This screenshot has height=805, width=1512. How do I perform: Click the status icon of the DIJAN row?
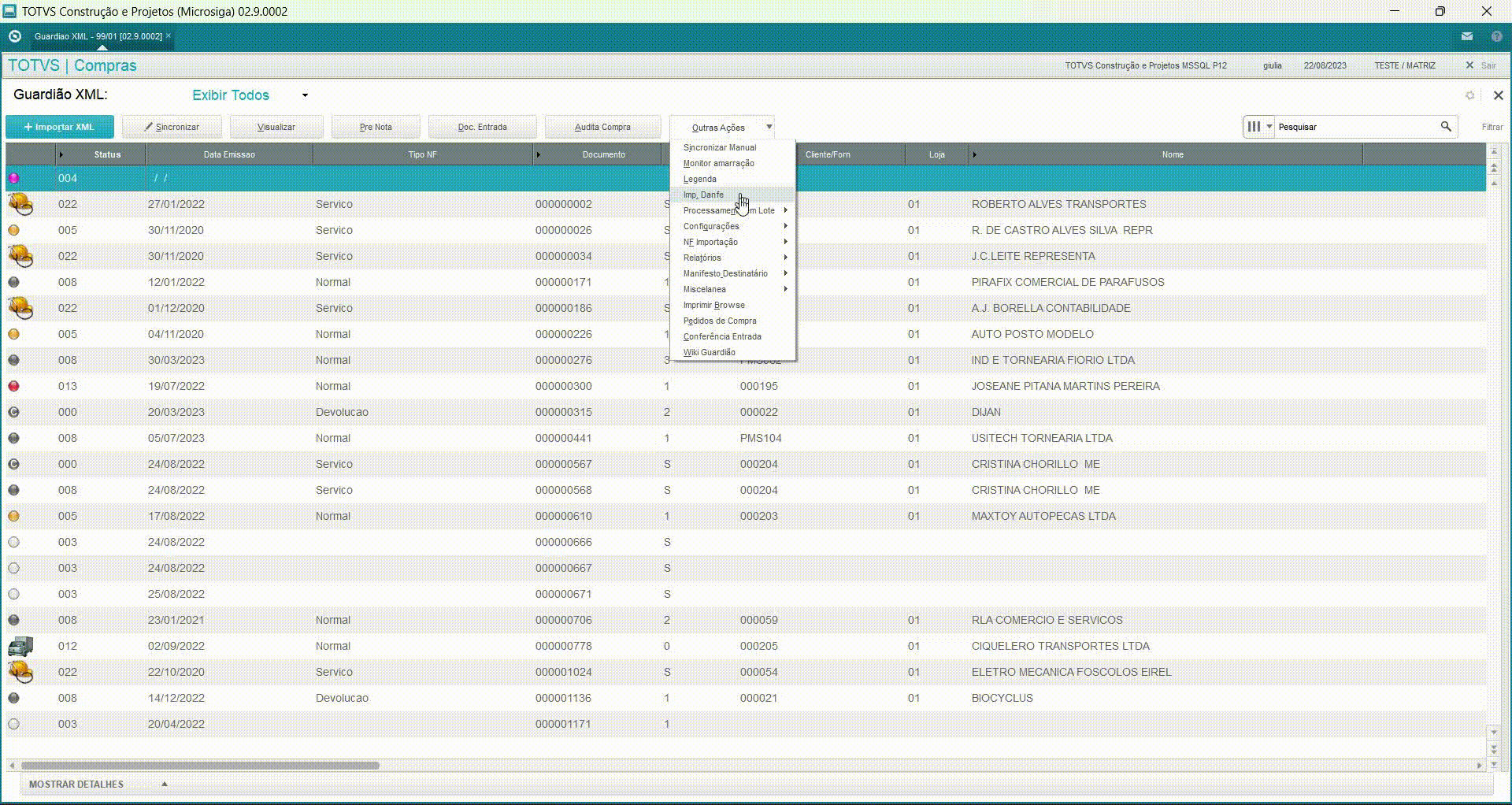coord(13,412)
